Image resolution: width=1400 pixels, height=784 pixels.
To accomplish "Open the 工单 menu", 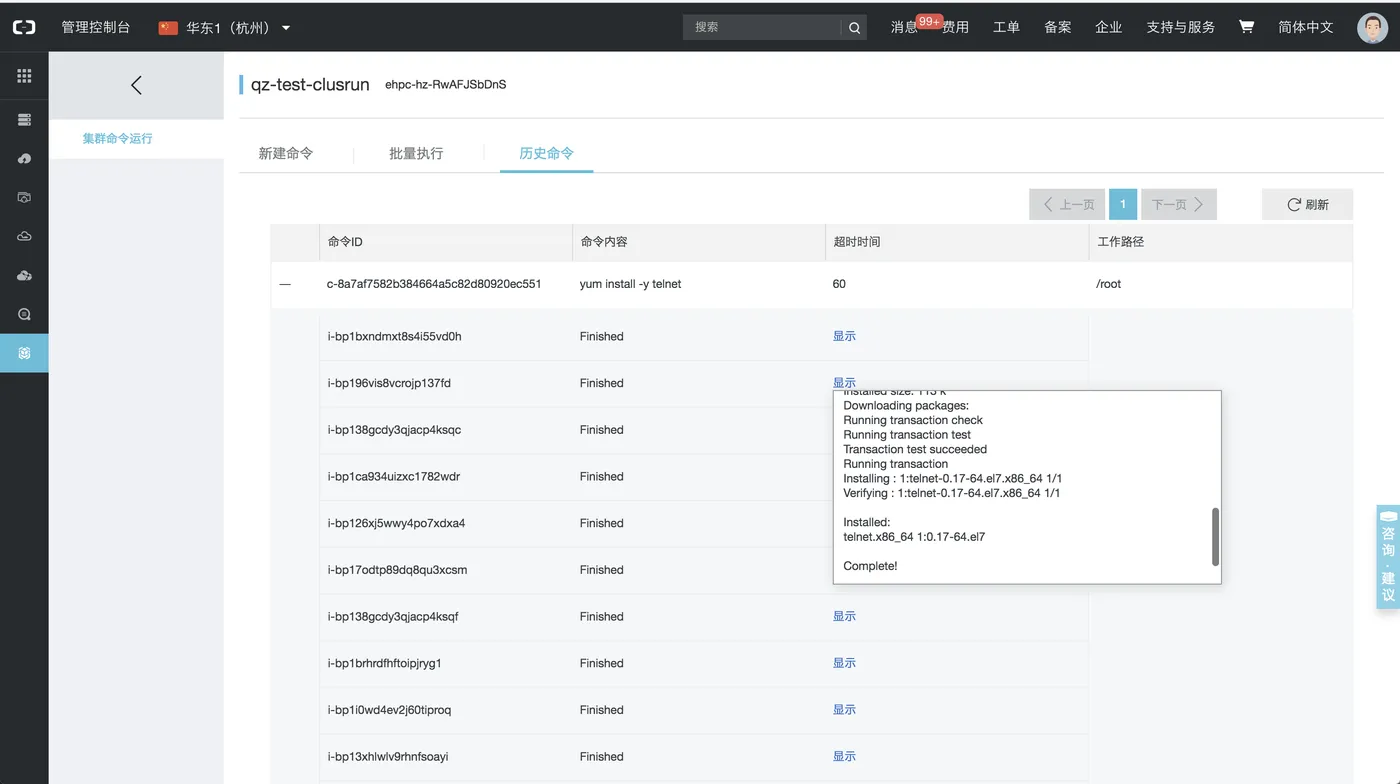I will (1006, 27).
